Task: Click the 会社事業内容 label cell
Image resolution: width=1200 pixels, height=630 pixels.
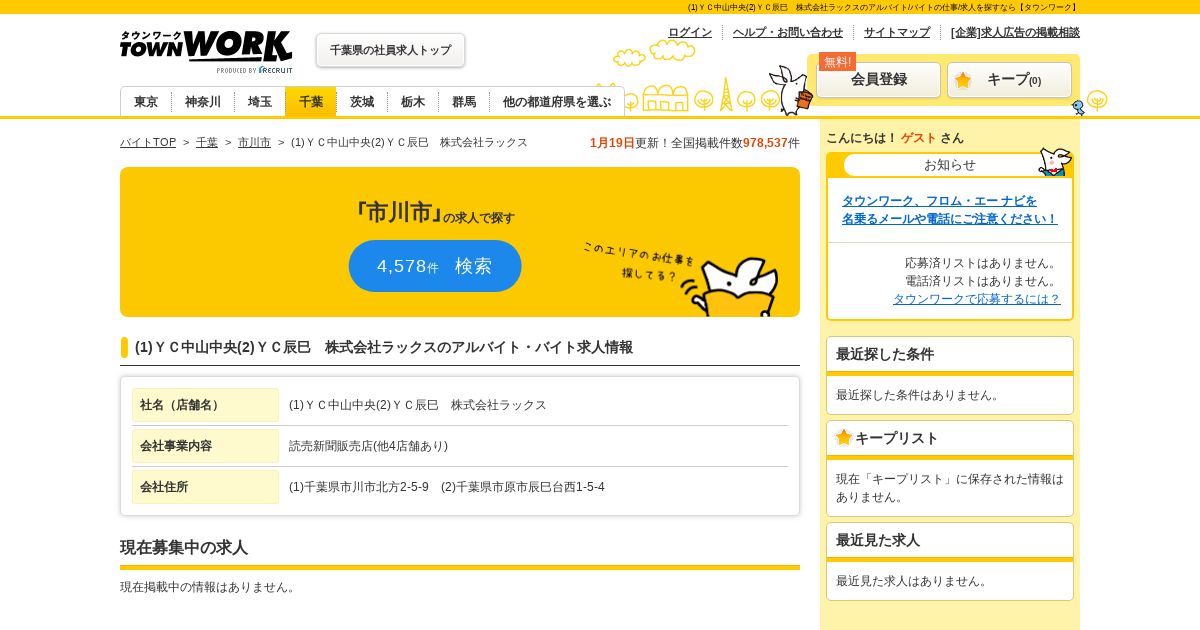Action: (x=205, y=446)
